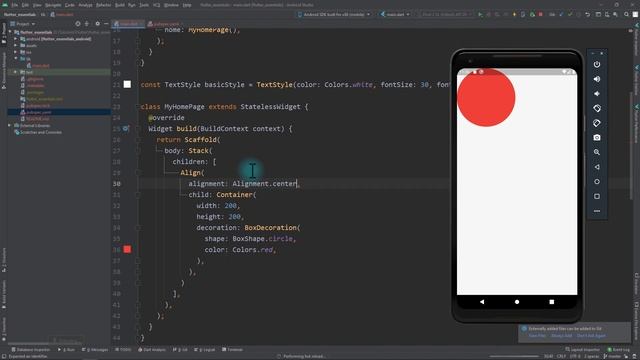Open the Code menu
The width and height of the screenshot is (640, 360).
pyautogui.click(x=70, y=5)
